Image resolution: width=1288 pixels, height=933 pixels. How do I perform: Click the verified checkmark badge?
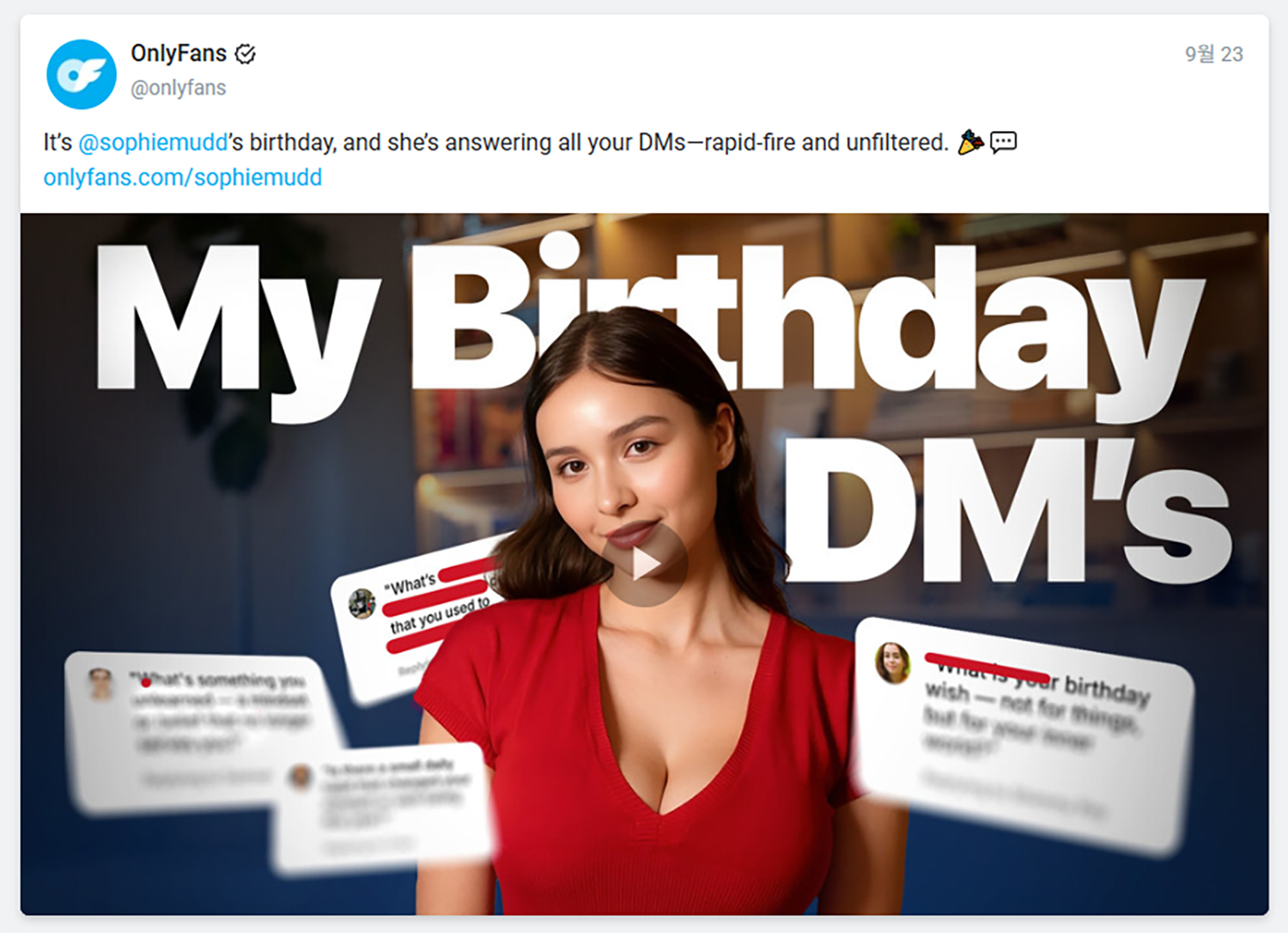click(246, 54)
